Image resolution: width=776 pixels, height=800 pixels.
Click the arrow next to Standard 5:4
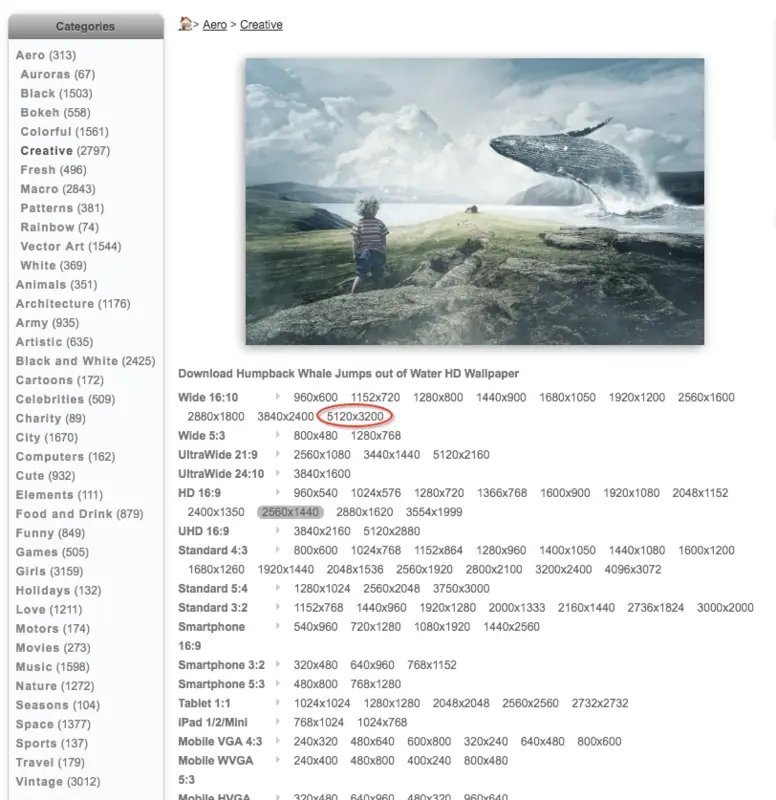(x=278, y=588)
